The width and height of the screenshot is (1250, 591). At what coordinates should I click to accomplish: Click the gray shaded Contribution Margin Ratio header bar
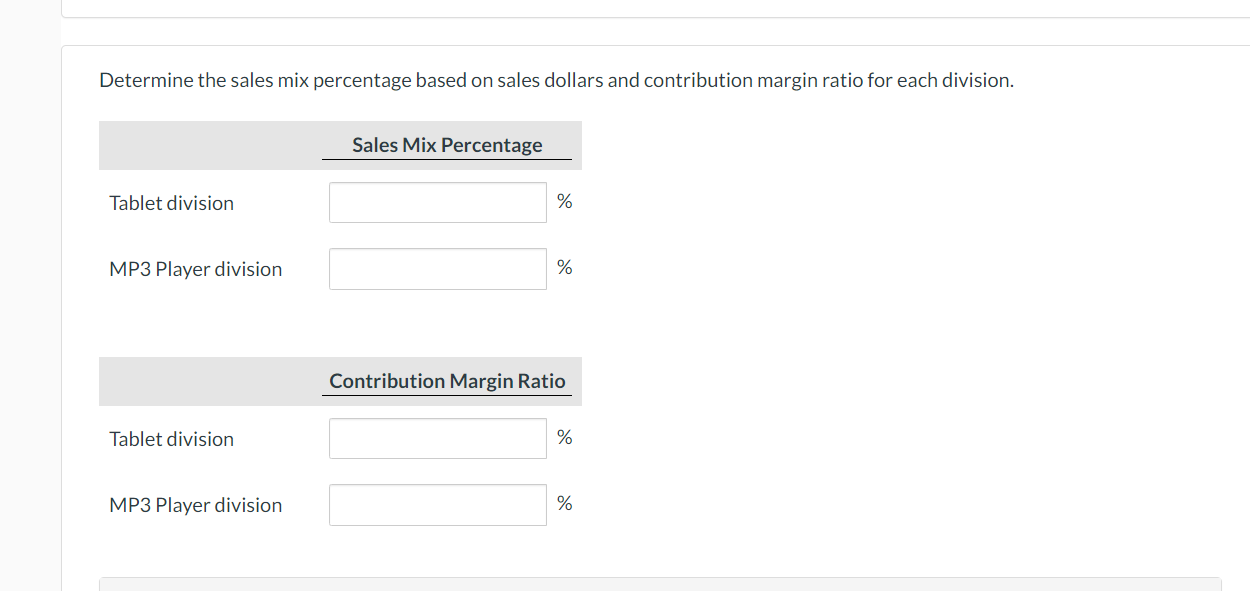[x=200, y=380]
